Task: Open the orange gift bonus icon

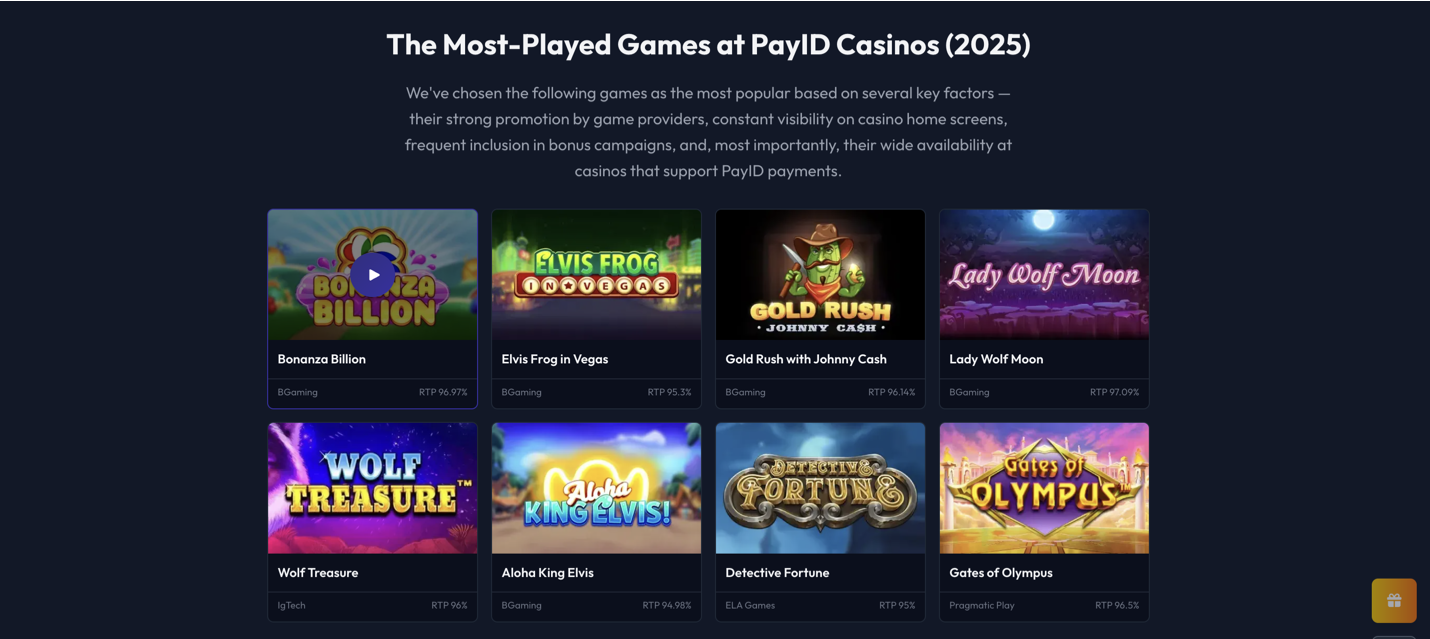Action: tap(1393, 600)
